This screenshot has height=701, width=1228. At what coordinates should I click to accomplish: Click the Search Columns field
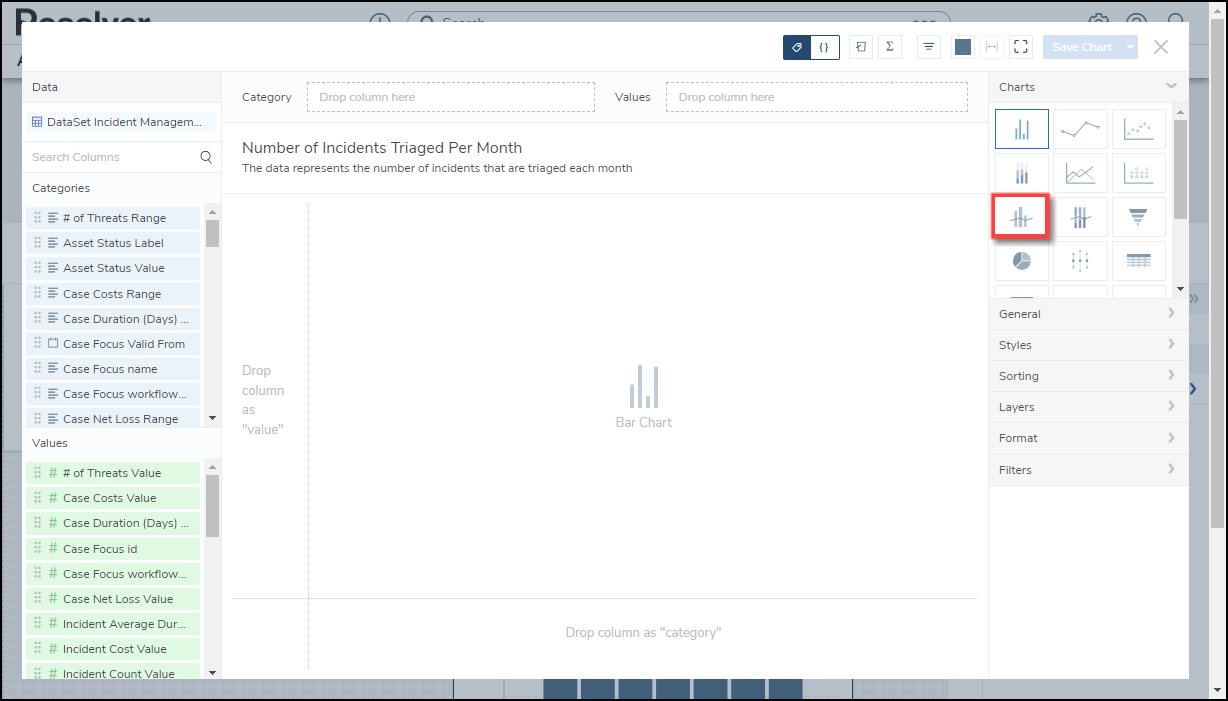(x=121, y=157)
